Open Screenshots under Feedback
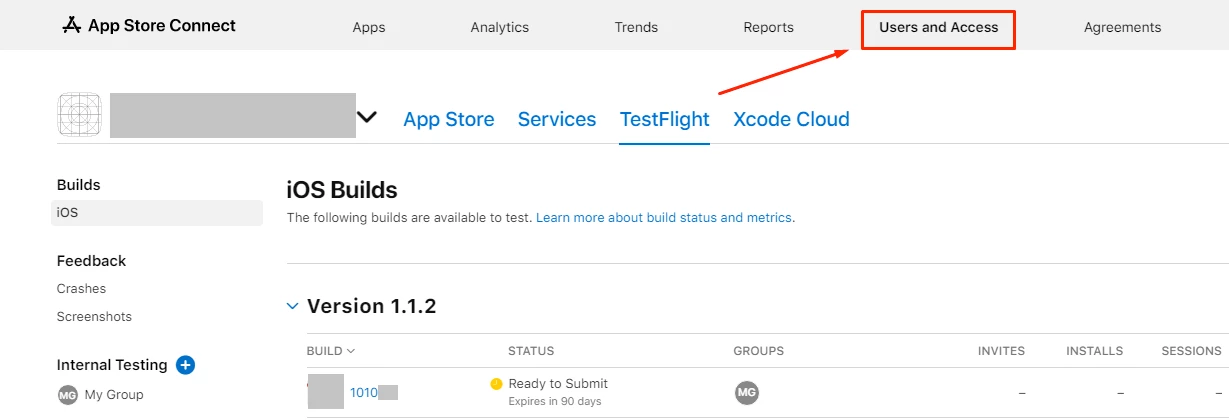This screenshot has width=1229, height=420. 95,317
